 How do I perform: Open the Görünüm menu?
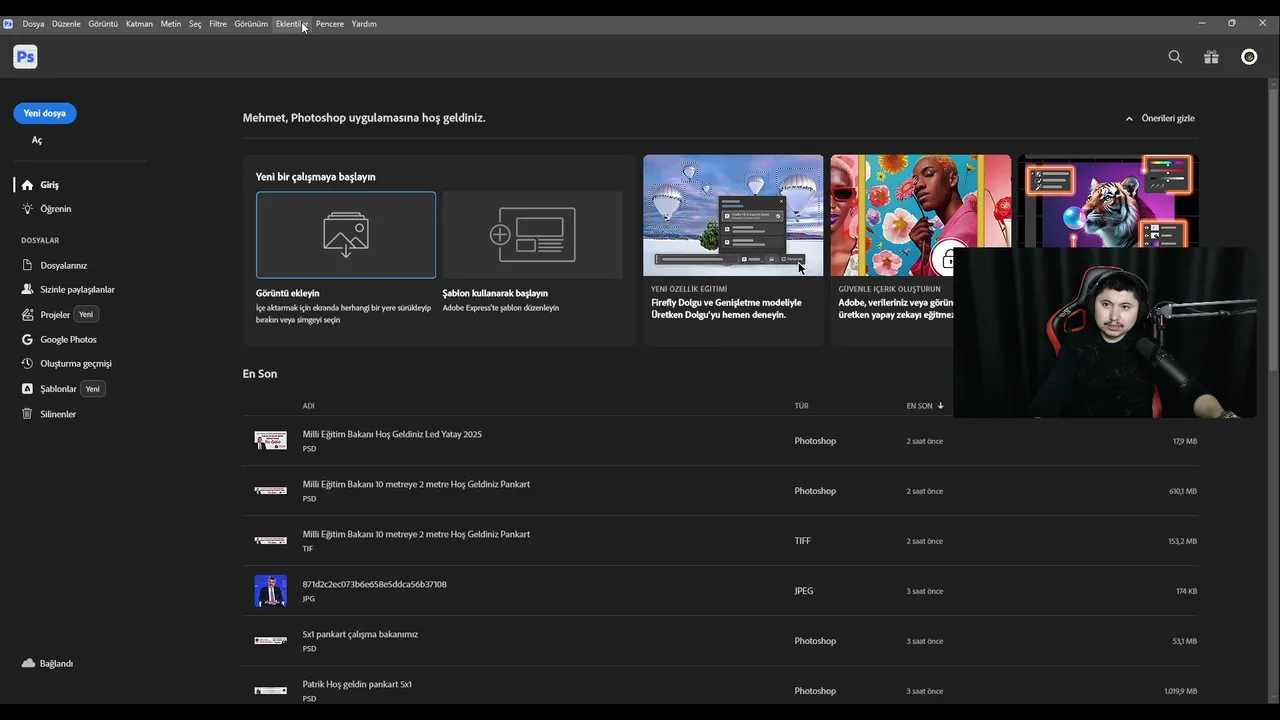(x=251, y=24)
